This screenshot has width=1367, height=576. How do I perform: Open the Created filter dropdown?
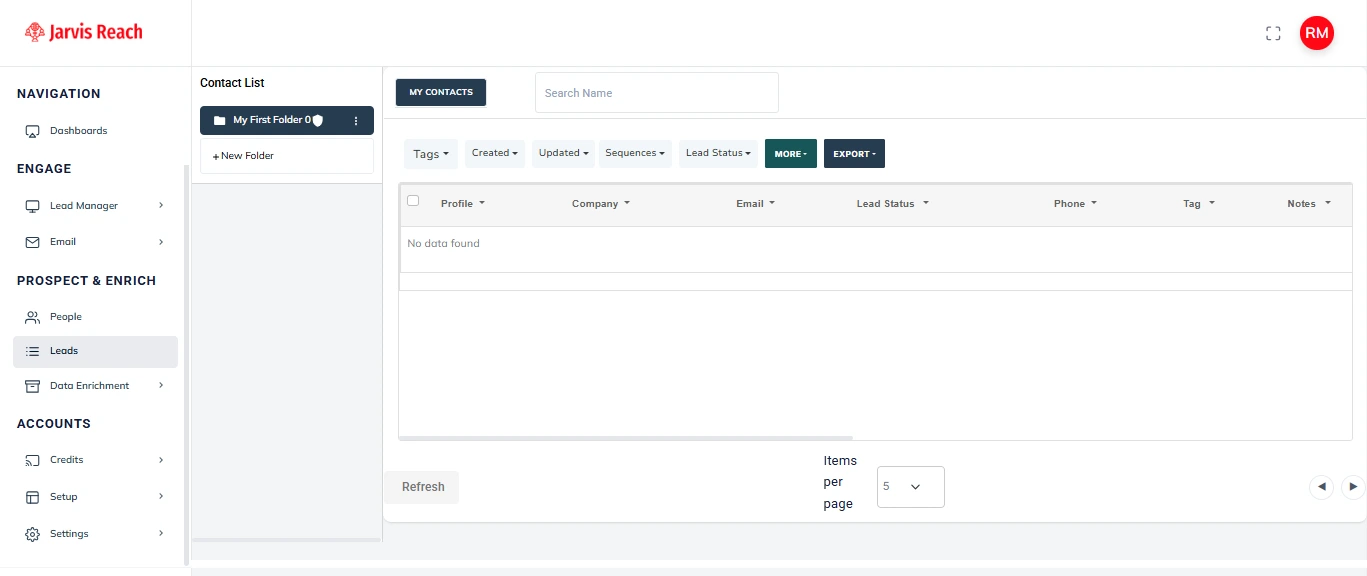(x=495, y=153)
